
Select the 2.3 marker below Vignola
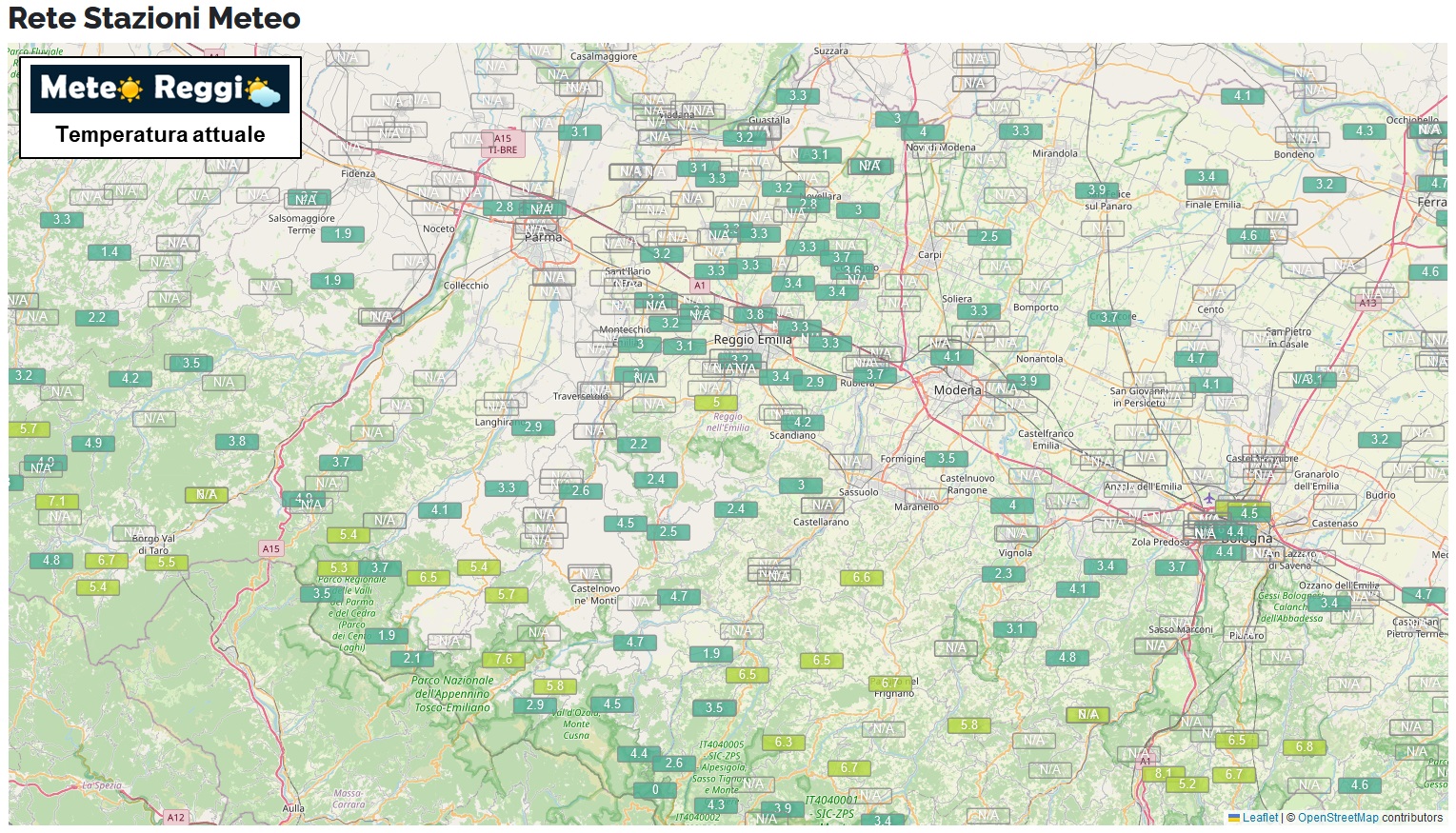pyautogui.click(x=1004, y=573)
